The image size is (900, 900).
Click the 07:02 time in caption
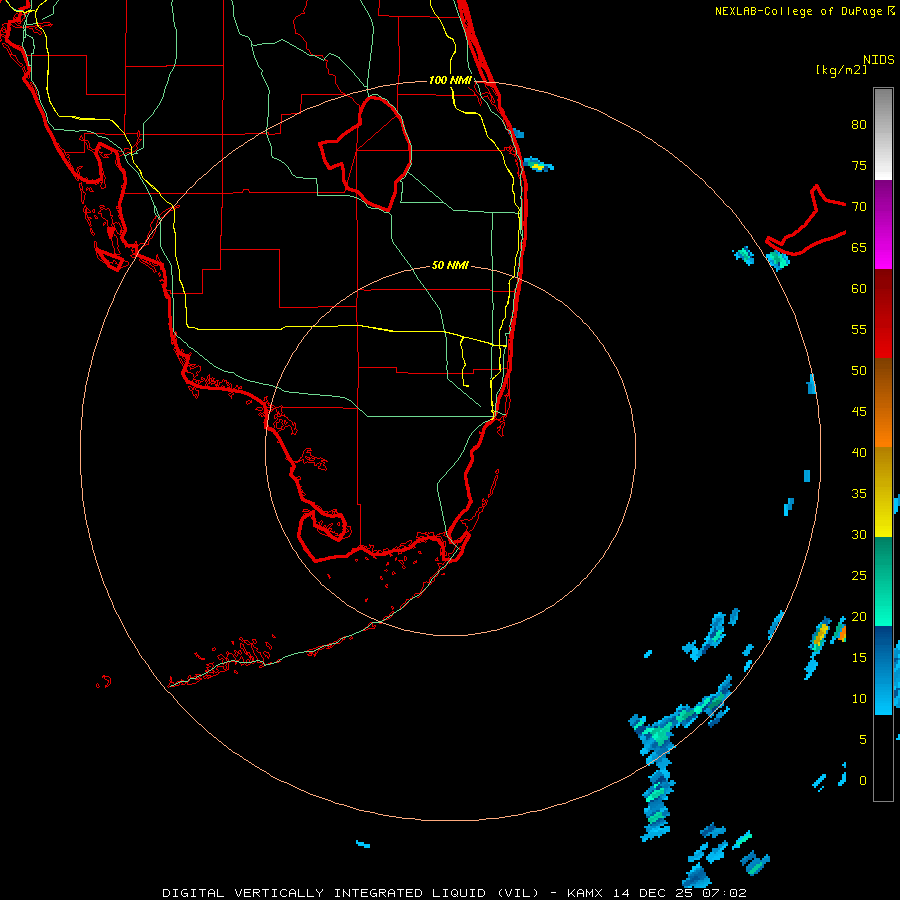click(725, 893)
